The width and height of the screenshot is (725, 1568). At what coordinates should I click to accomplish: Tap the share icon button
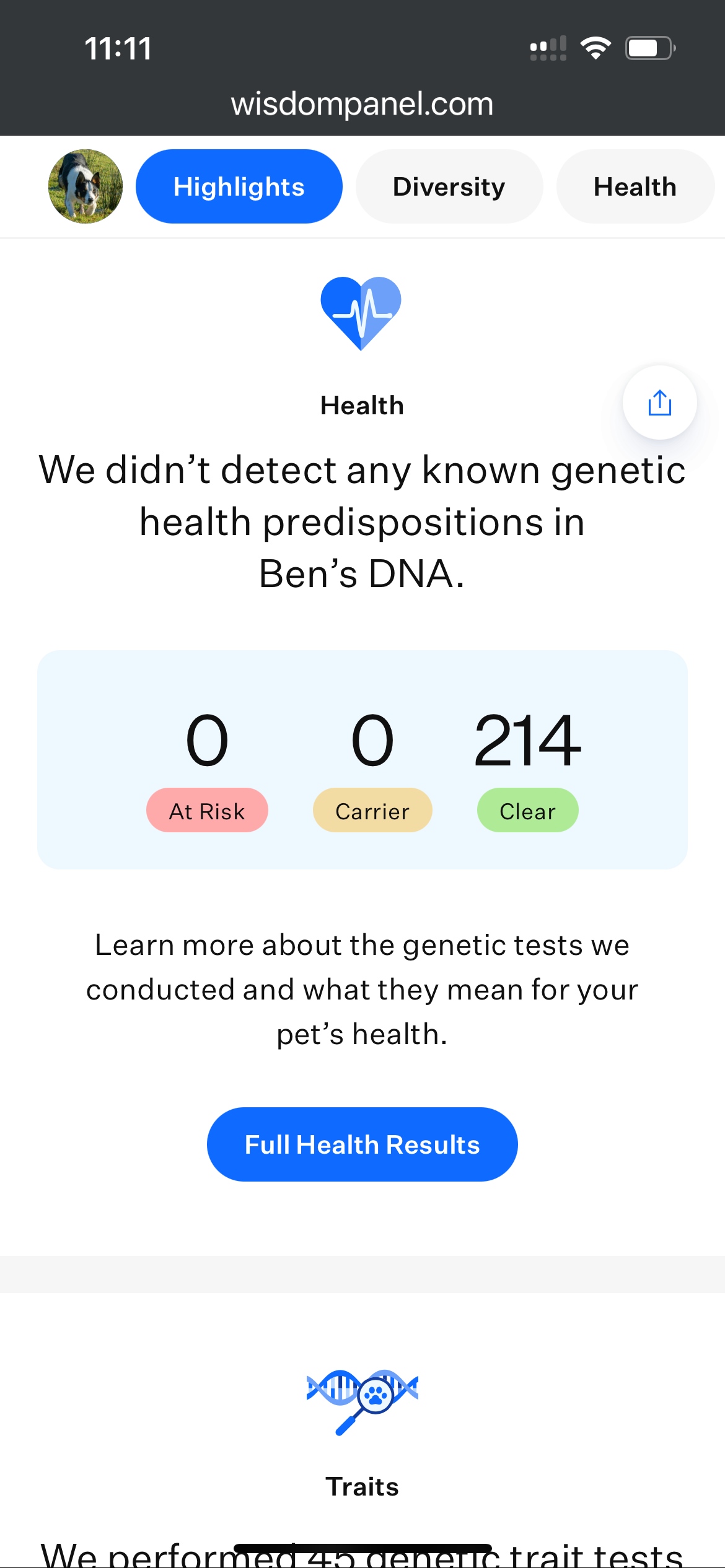click(x=659, y=403)
